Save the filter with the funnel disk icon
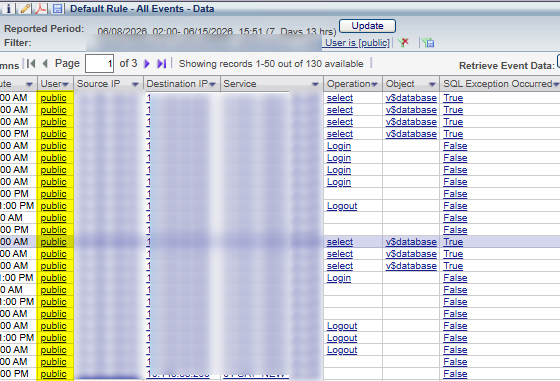 coord(428,43)
